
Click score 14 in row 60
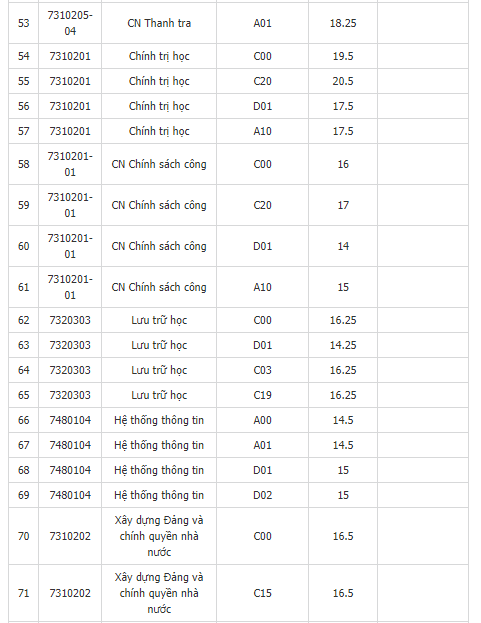(343, 246)
